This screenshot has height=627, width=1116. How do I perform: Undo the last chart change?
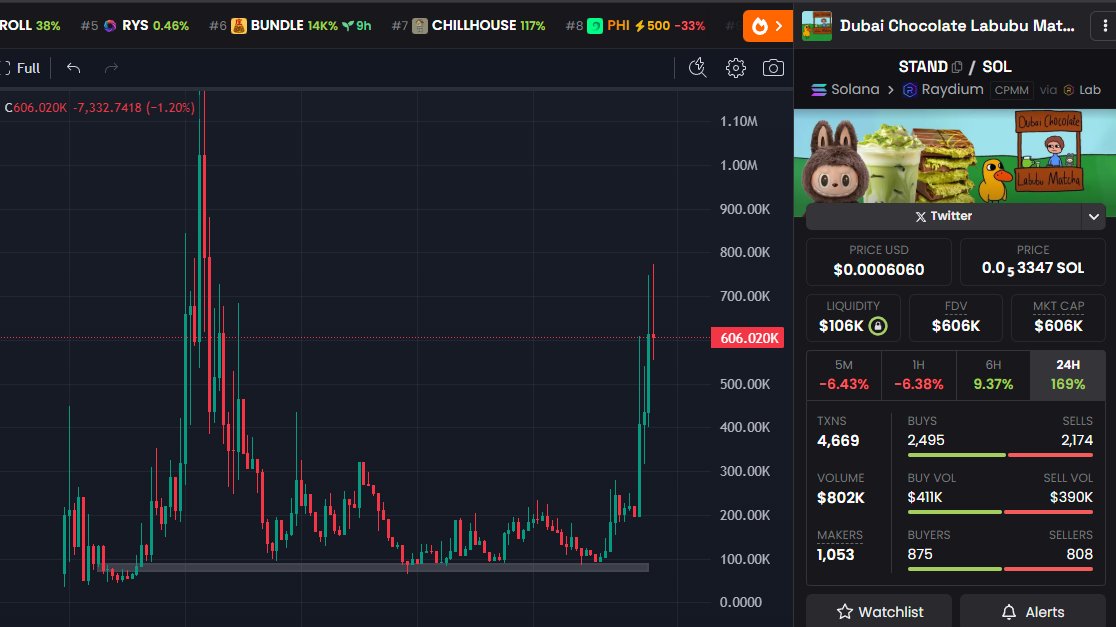coord(73,68)
